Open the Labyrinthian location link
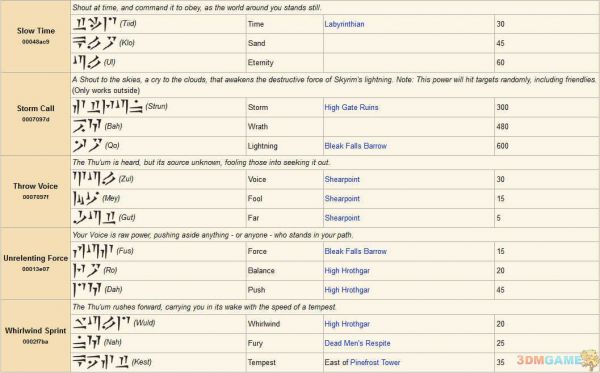The height and width of the screenshot is (373, 600). [344, 24]
